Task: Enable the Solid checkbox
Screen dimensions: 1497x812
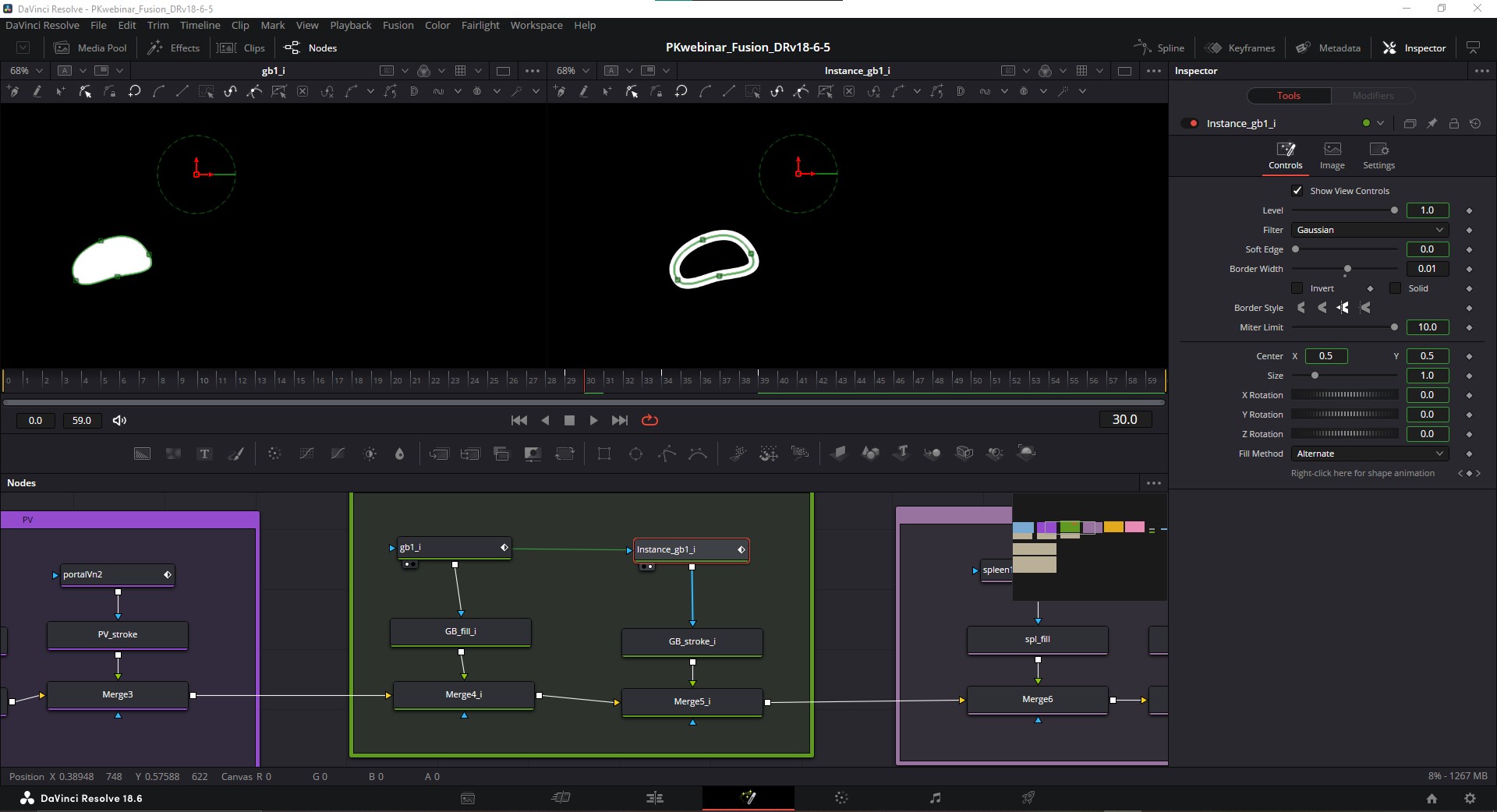Action: point(1395,288)
